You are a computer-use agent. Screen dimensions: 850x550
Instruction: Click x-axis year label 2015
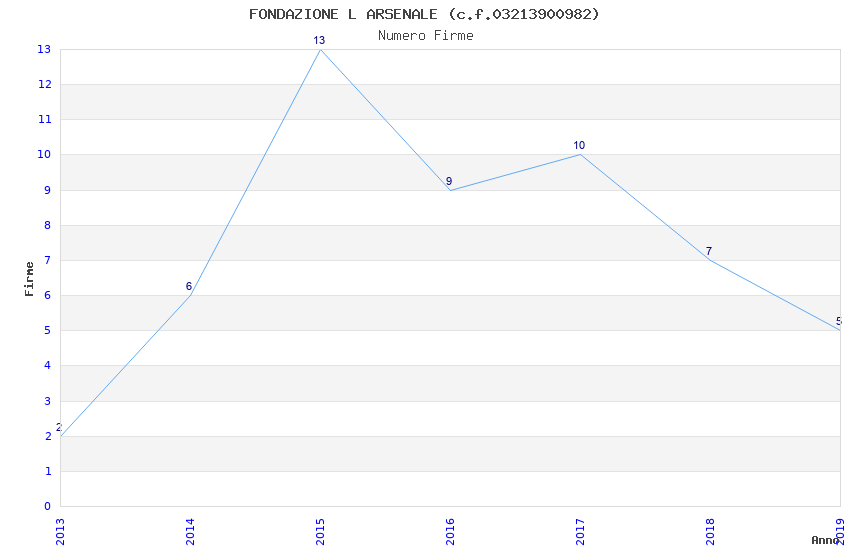pyautogui.click(x=320, y=532)
